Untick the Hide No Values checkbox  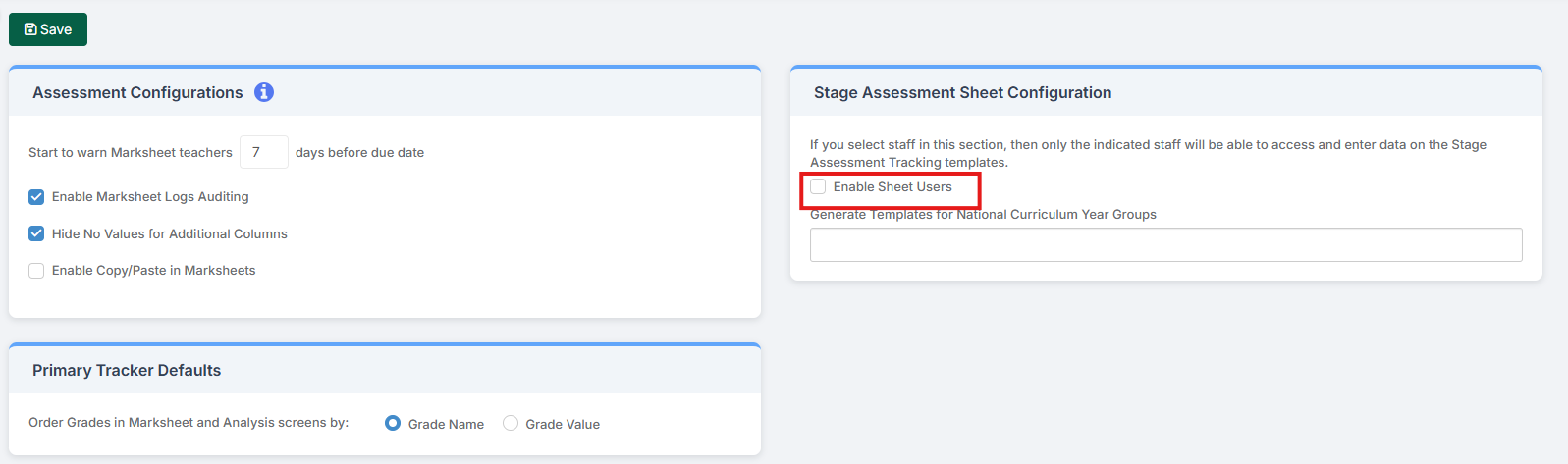click(36, 233)
